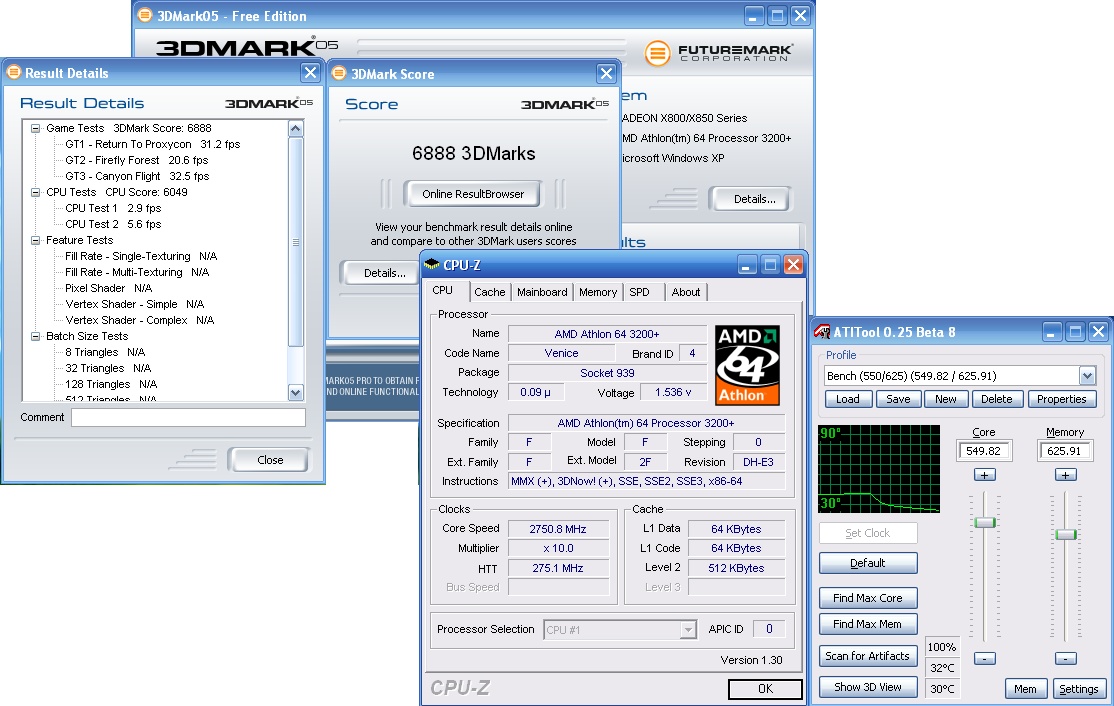Save the ATITool profile

click(x=898, y=399)
